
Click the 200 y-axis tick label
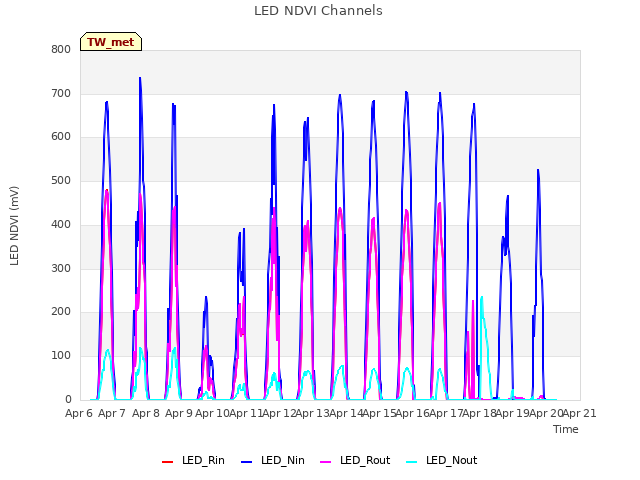click(x=61, y=312)
